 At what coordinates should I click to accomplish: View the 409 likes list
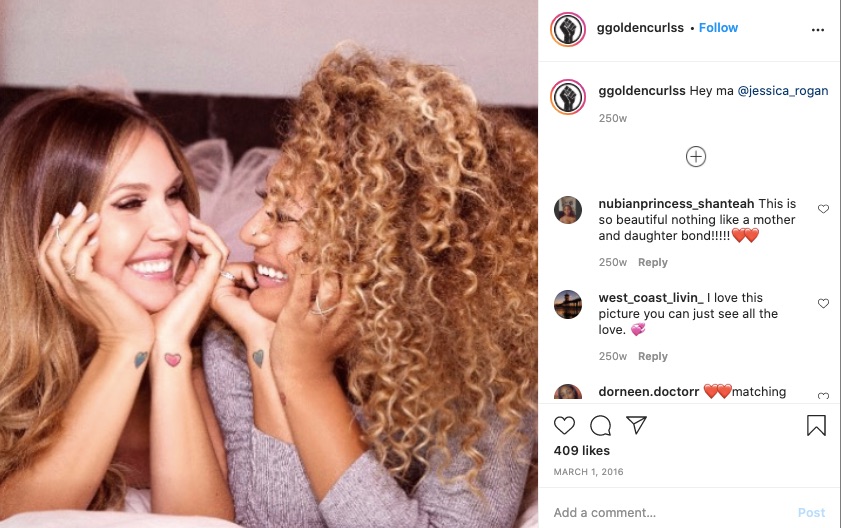581,451
